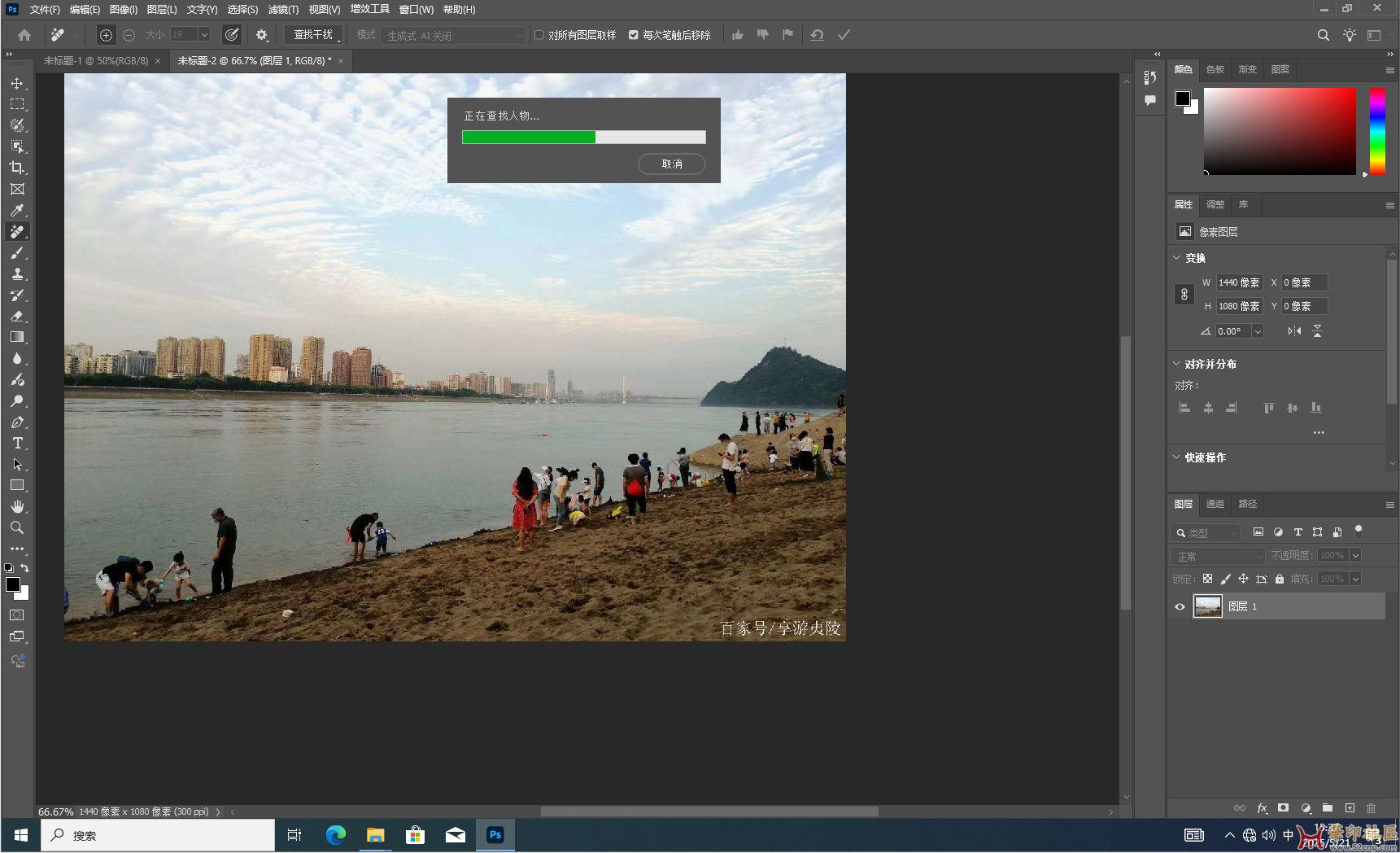This screenshot has height=853, width=1400.
Task: Select the Eyedropper tool
Action: click(17, 210)
